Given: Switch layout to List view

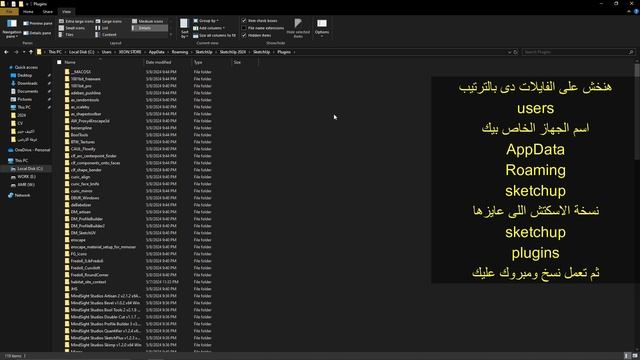Looking at the screenshot, I should click(x=102, y=28).
